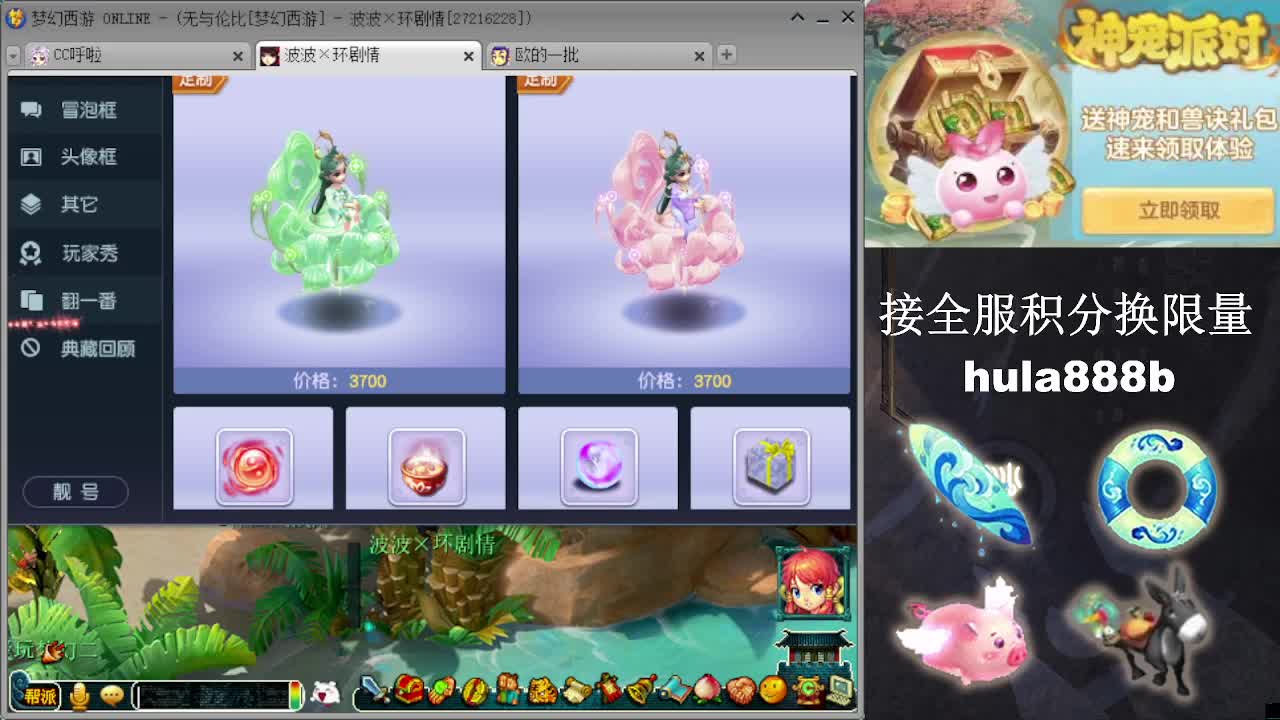
Task: Click the pink winged pig icon
Action: (x=963, y=628)
